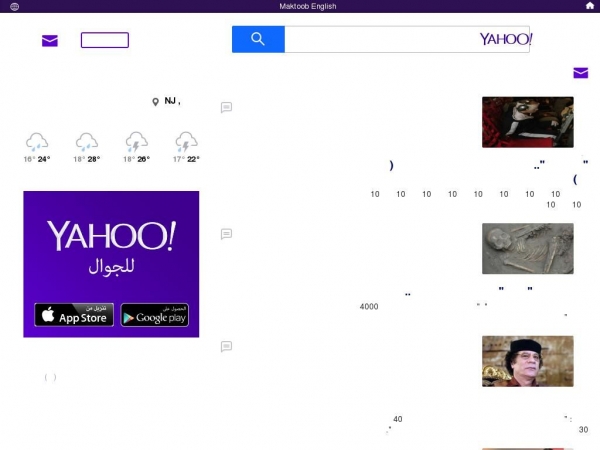This screenshot has height=450, width=600.
Task: Open comments icon for first news story
Action: [x=226, y=108]
